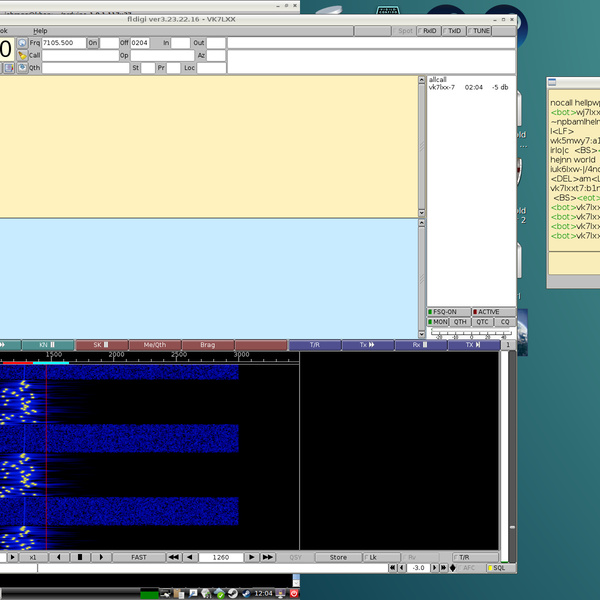Select vk7lxx-7 entry in heard list
The width and height of the screenshot is (600, 600).
pyautogui.click(x=441, y=88)
